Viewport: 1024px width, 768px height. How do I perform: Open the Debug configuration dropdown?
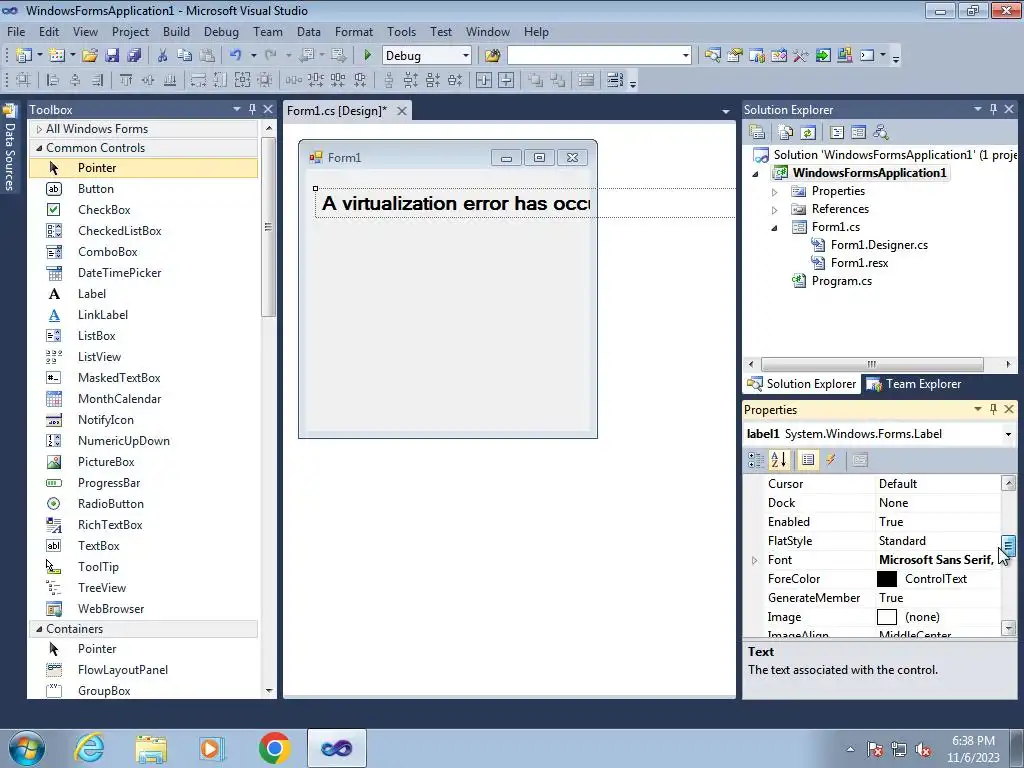point(465,56)
